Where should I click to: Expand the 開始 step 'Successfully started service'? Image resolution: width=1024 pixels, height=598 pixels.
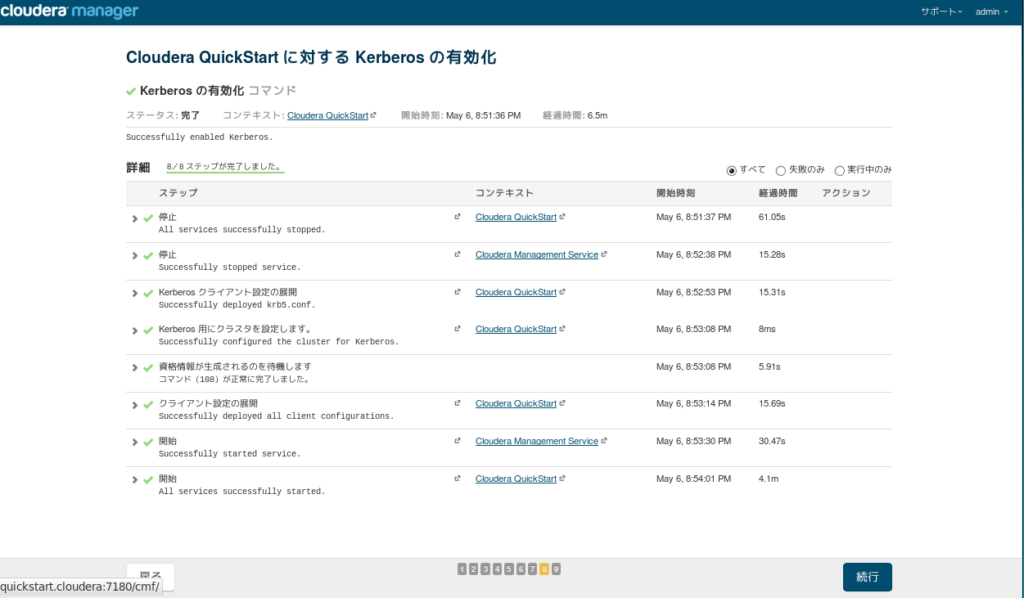click(135, 443)
